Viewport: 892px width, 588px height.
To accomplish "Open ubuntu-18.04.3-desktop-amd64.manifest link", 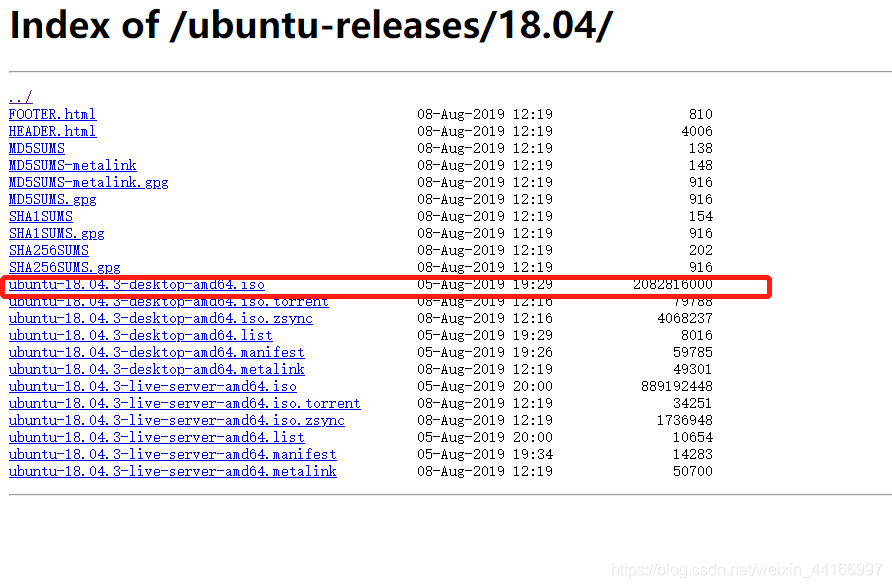I will [156, 353].
